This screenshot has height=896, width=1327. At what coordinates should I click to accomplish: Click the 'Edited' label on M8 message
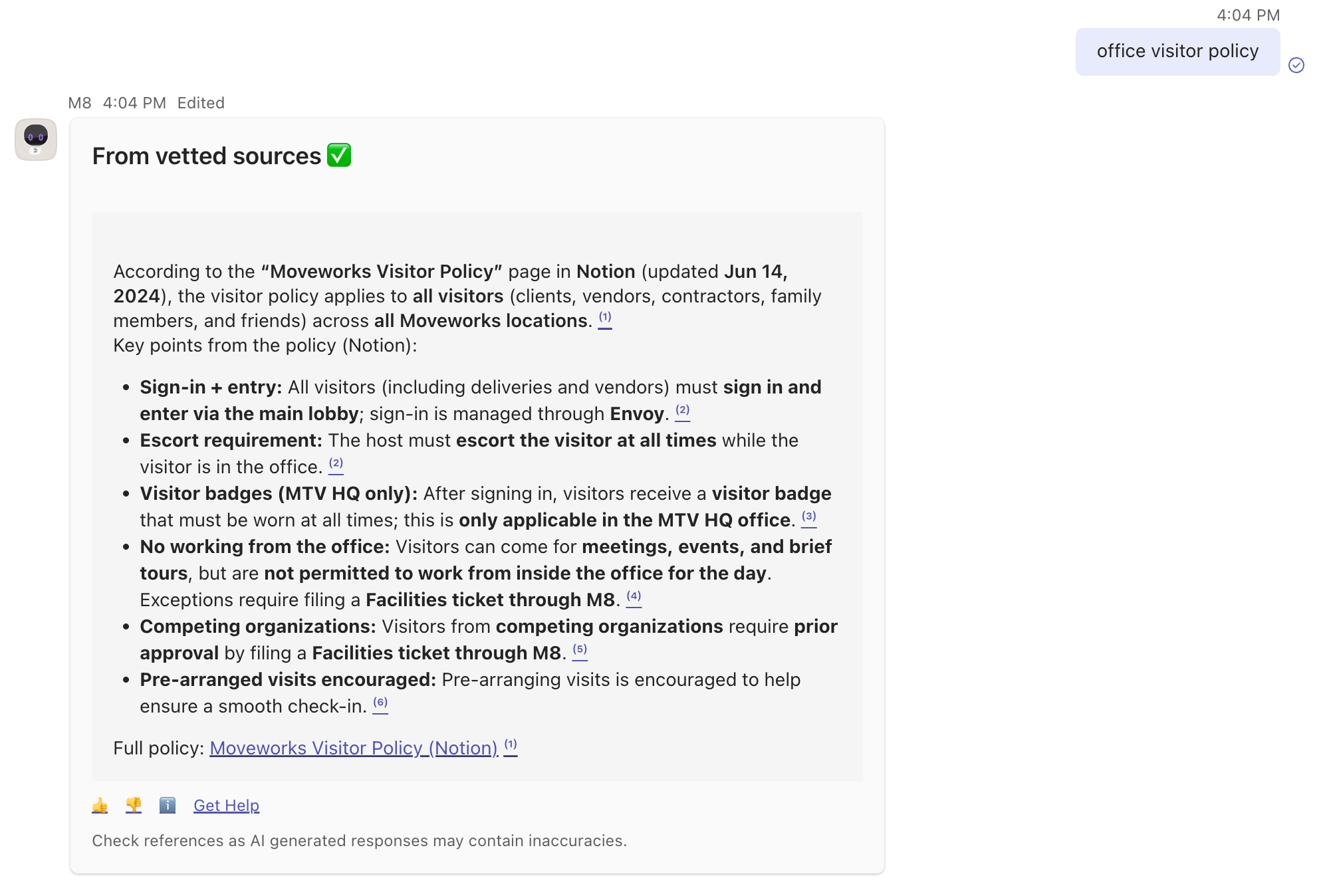point(201,103)
